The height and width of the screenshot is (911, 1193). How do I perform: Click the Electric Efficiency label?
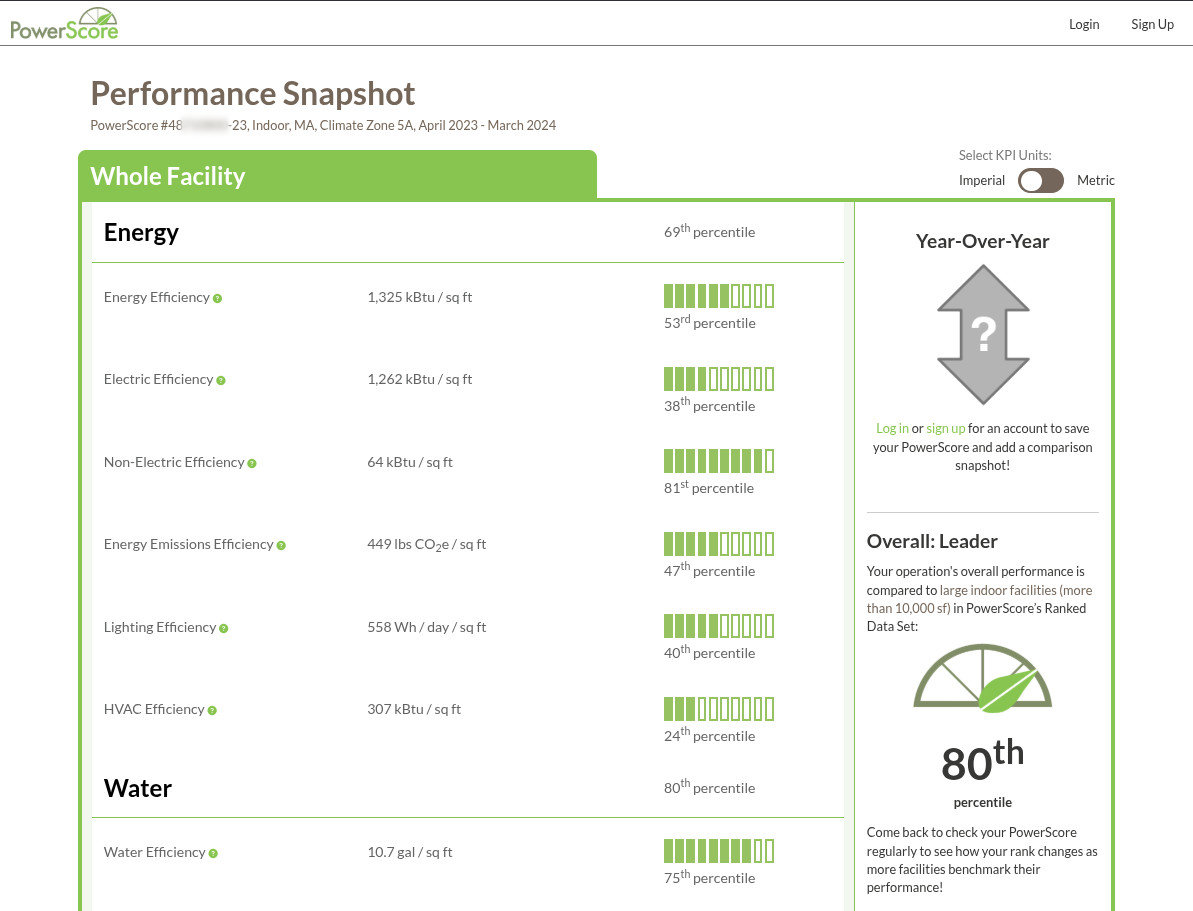158,379
